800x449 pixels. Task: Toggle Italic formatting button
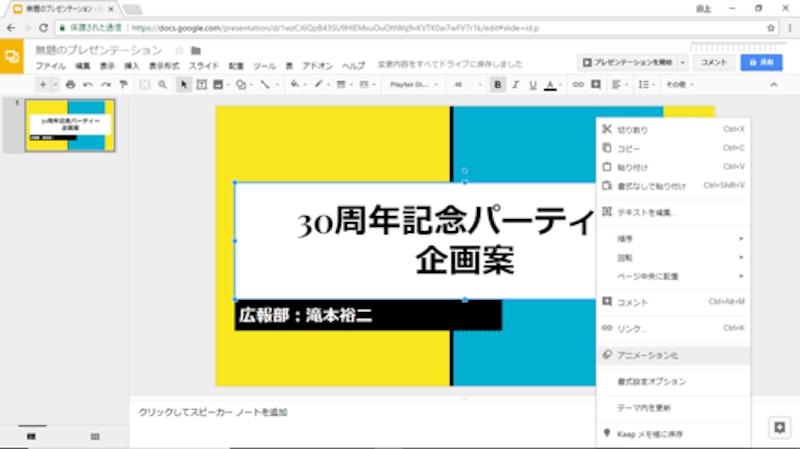[515, 85]
